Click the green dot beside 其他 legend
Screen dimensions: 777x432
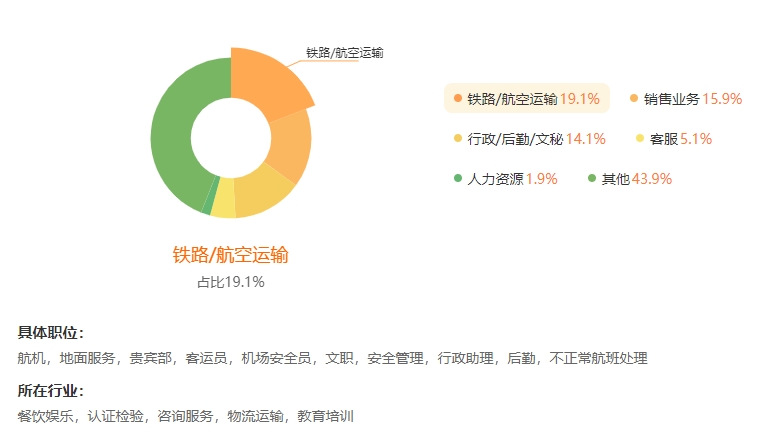pyautogui.click(x=592, y=178)
